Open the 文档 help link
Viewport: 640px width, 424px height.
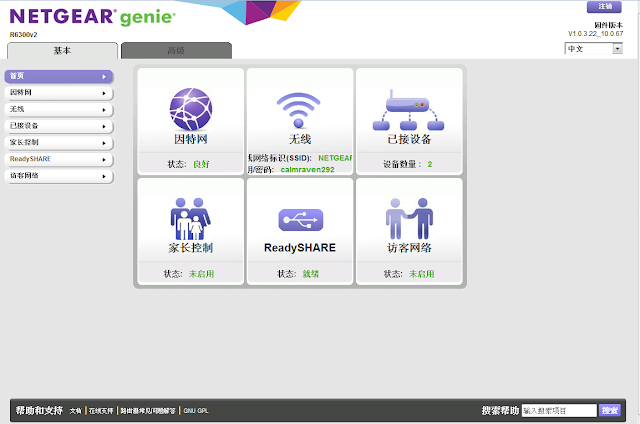76,411
